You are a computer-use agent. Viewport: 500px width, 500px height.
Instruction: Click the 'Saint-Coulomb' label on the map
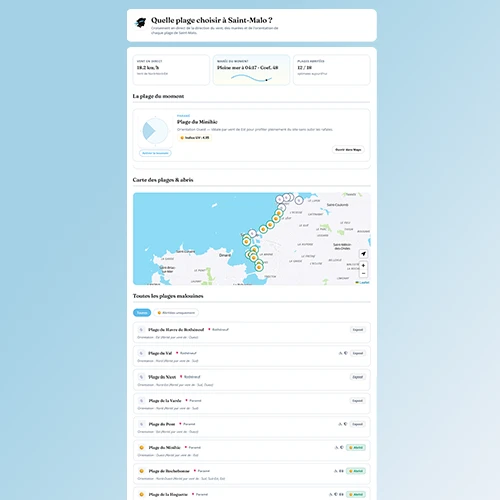(337, 205)
